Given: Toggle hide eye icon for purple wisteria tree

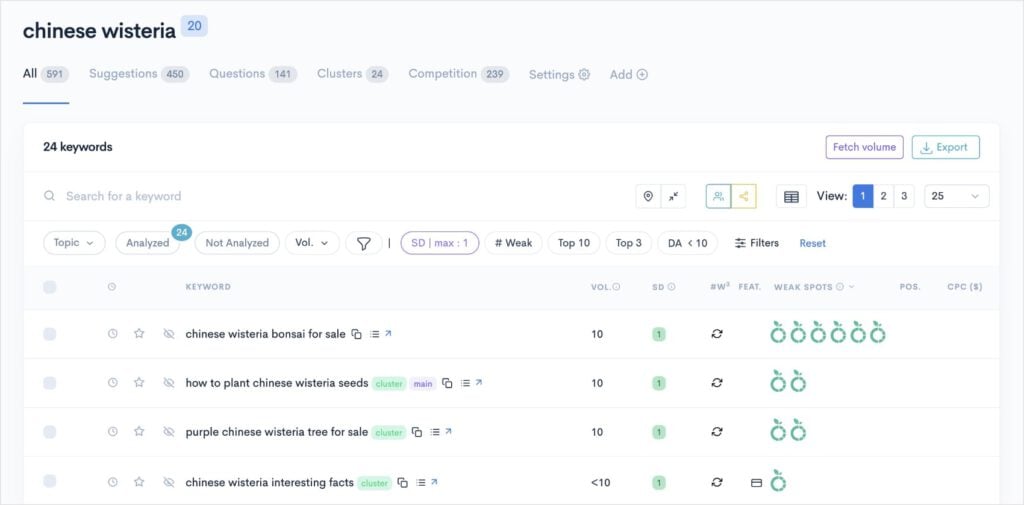Looking at the screenshot, I should 168,432.
